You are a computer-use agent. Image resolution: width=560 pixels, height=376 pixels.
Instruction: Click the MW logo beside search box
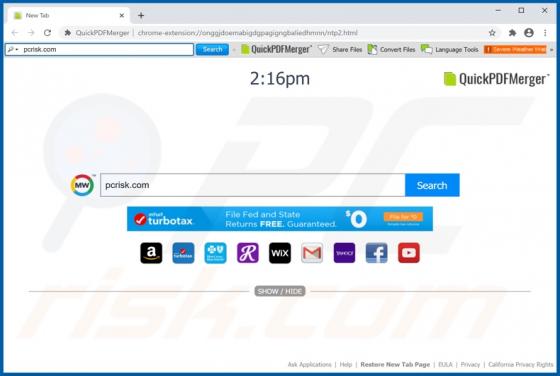point(82,185)
